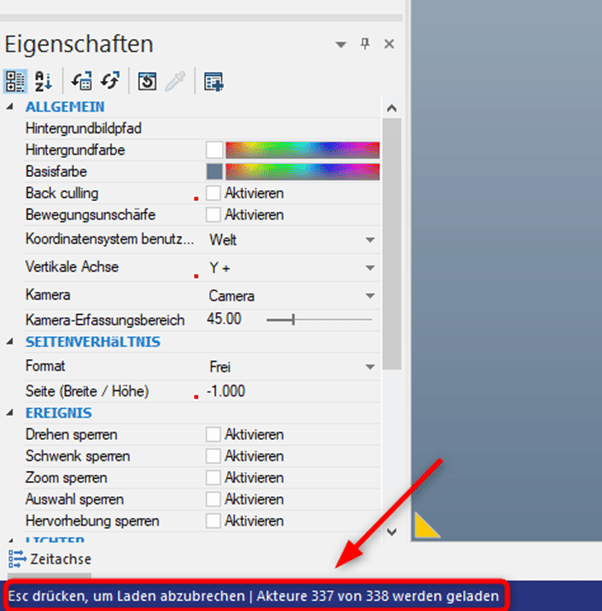Enable Bewegungsunschärfe checkbox
Viewport: 602px width, 611px height.
click(x=214, y=215)
